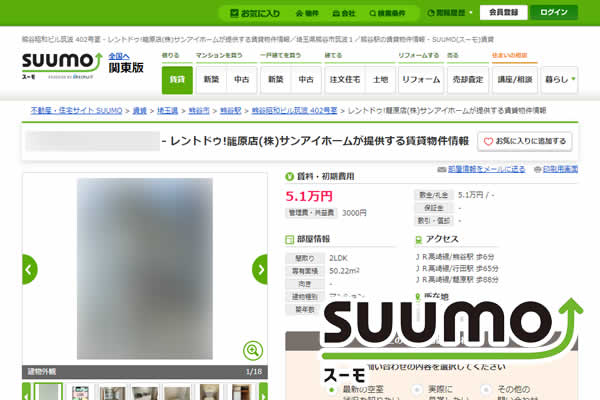Click the 建物外観 photo caption

[x=42, y=372]
